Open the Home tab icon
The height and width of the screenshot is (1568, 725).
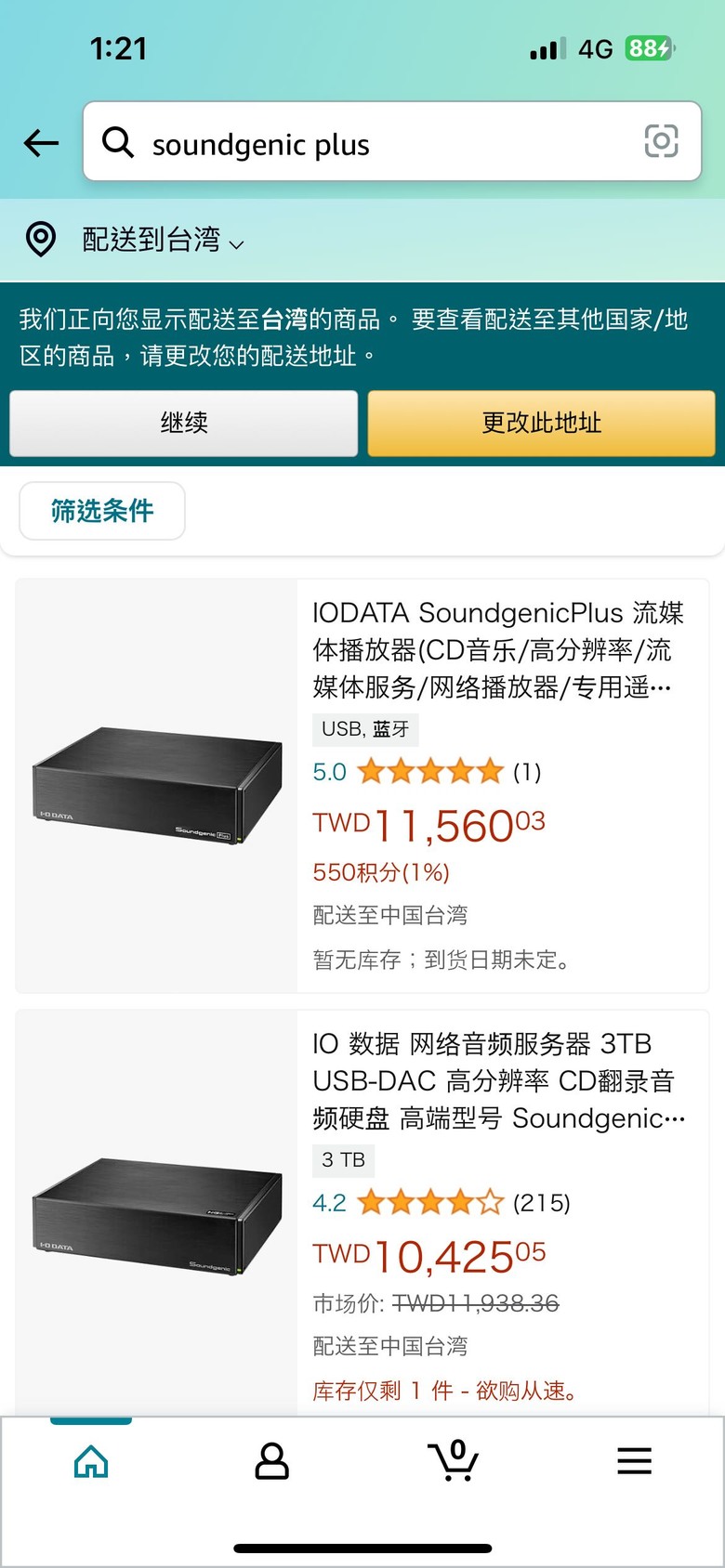(x=91, y=1461)
